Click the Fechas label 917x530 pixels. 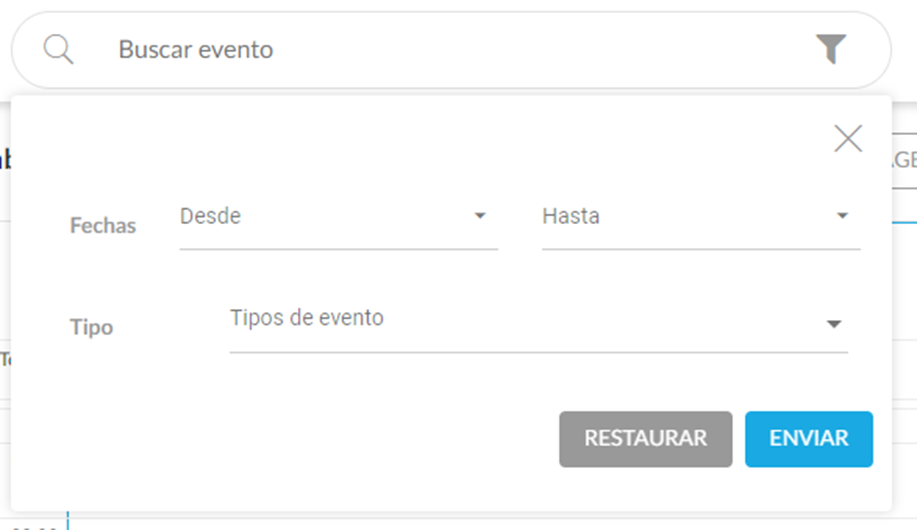[103, 225]
